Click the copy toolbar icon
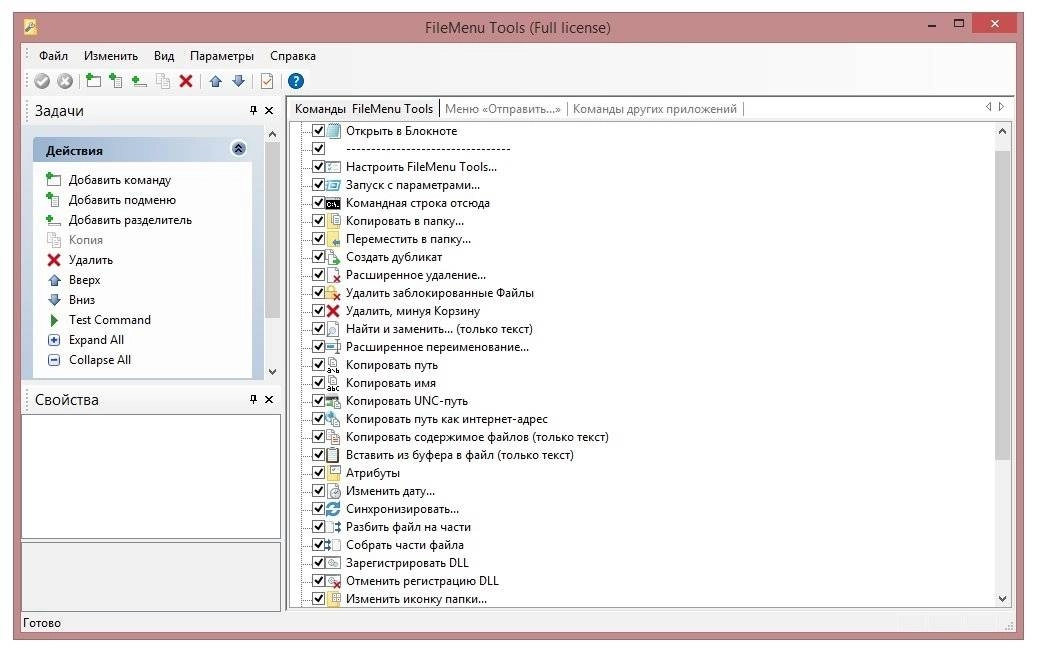The height and width of the screenshot is (659, 1041). click(163, 81)
